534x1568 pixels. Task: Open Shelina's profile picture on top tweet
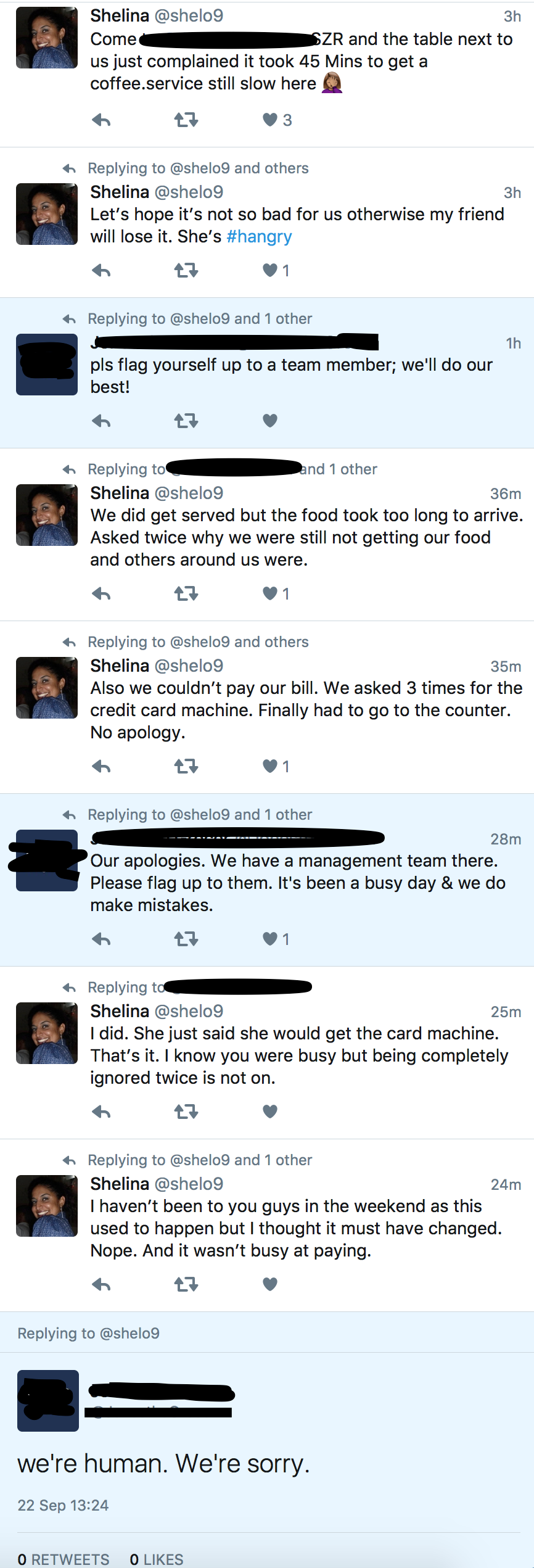click(x=47, y=38)
